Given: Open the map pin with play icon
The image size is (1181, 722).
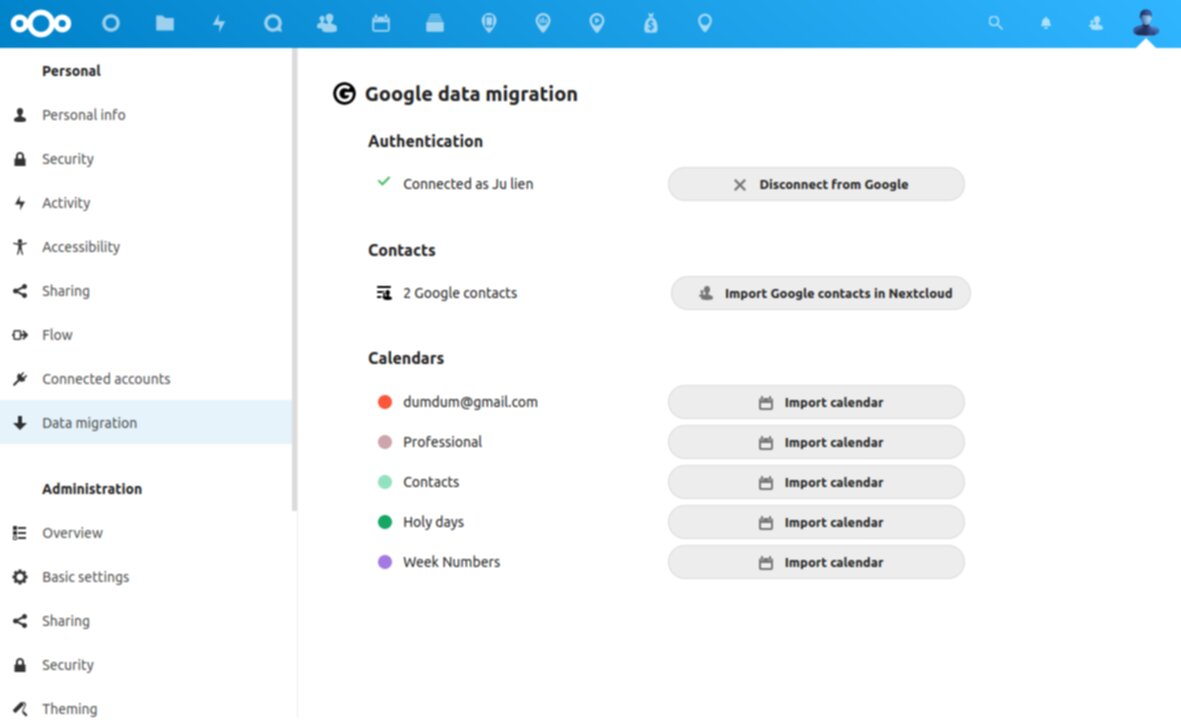Looking at the screenshot, I should [x=597, y=23].
